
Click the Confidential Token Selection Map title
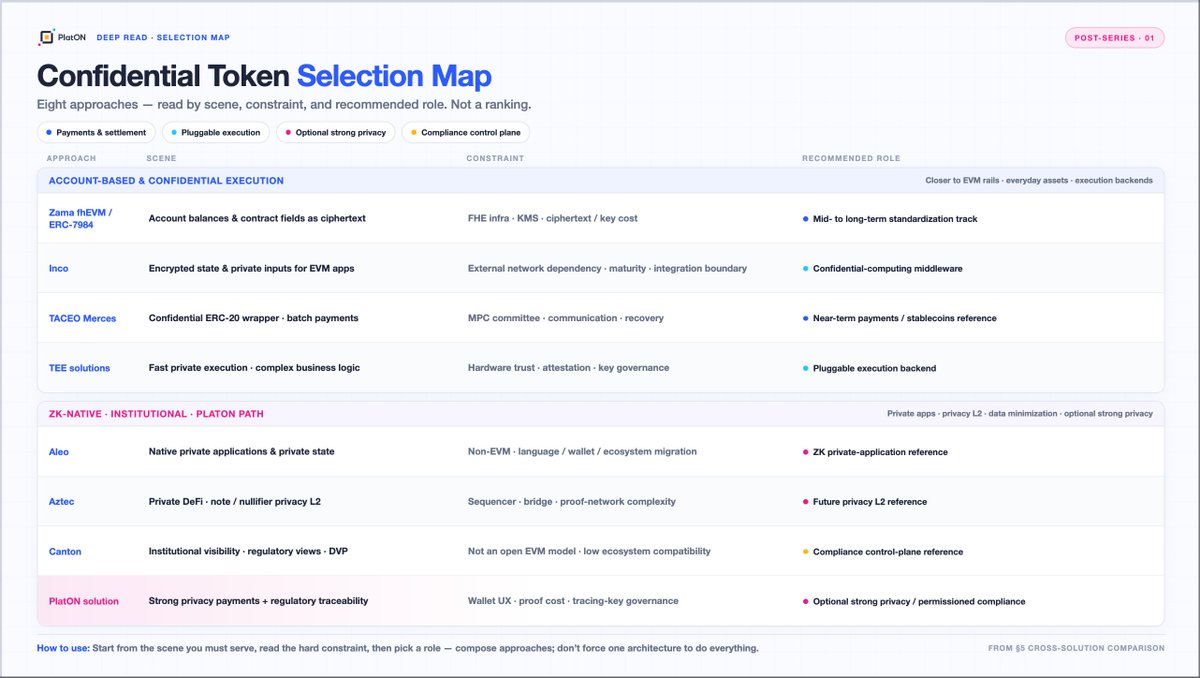pos(264,76)
